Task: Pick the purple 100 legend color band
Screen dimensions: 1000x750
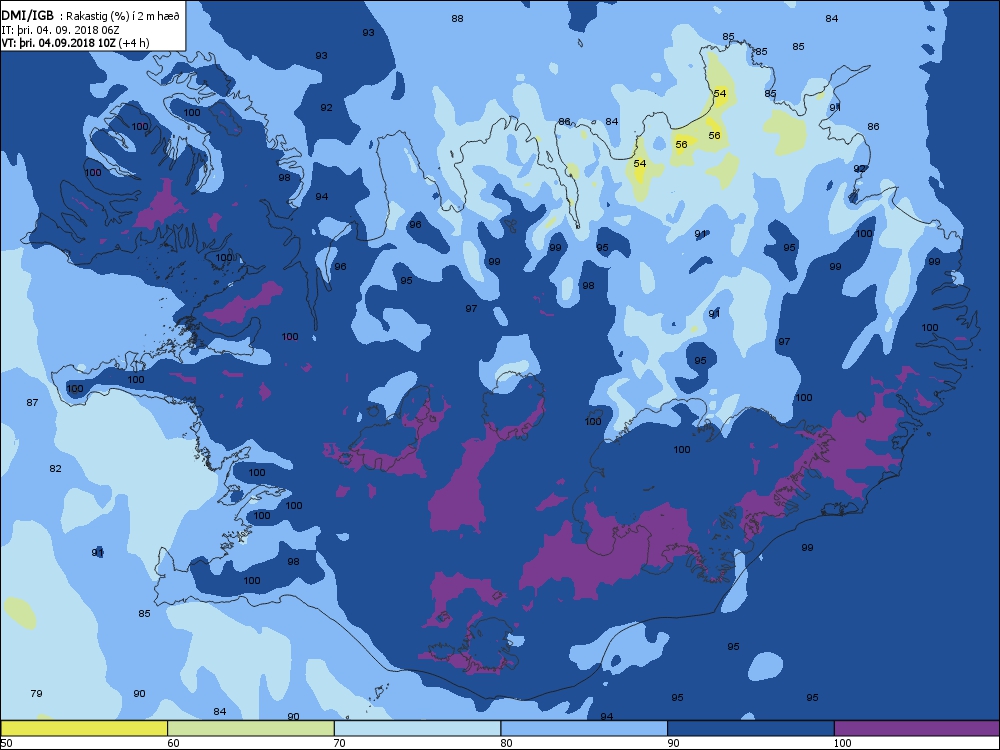Action: pos(917,728)
